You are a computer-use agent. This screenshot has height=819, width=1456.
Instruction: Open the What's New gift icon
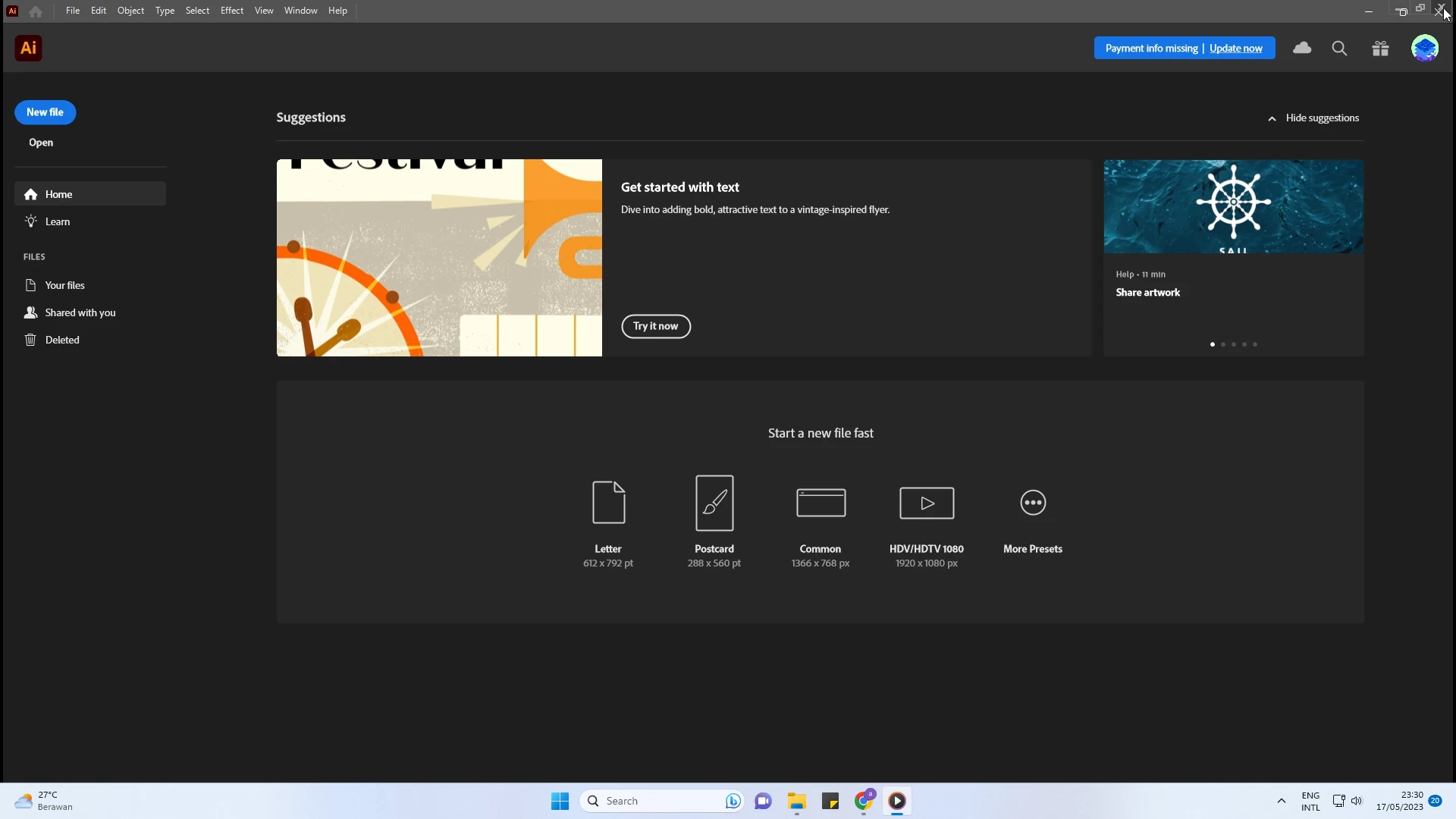[x=1380, y=49]
